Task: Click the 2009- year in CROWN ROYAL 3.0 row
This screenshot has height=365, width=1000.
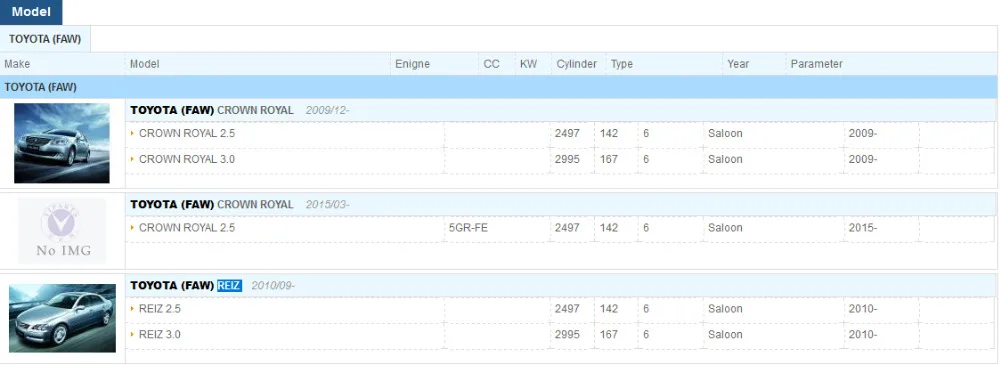Action: [863, 160]
